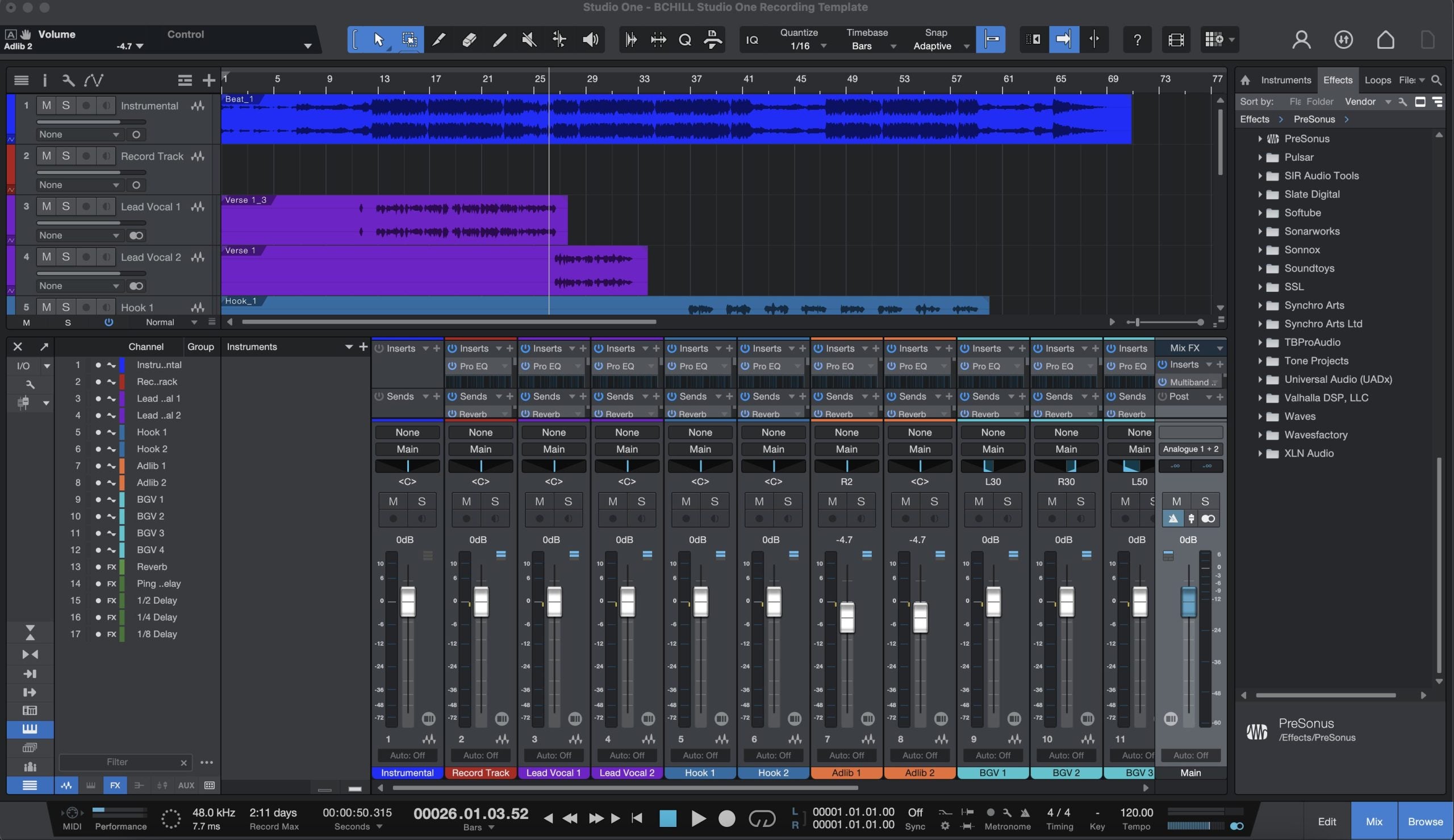The width and height of the screenshot is (1454, 840).
Task: Mute the Instrumental track
Action: pos(47,106)
